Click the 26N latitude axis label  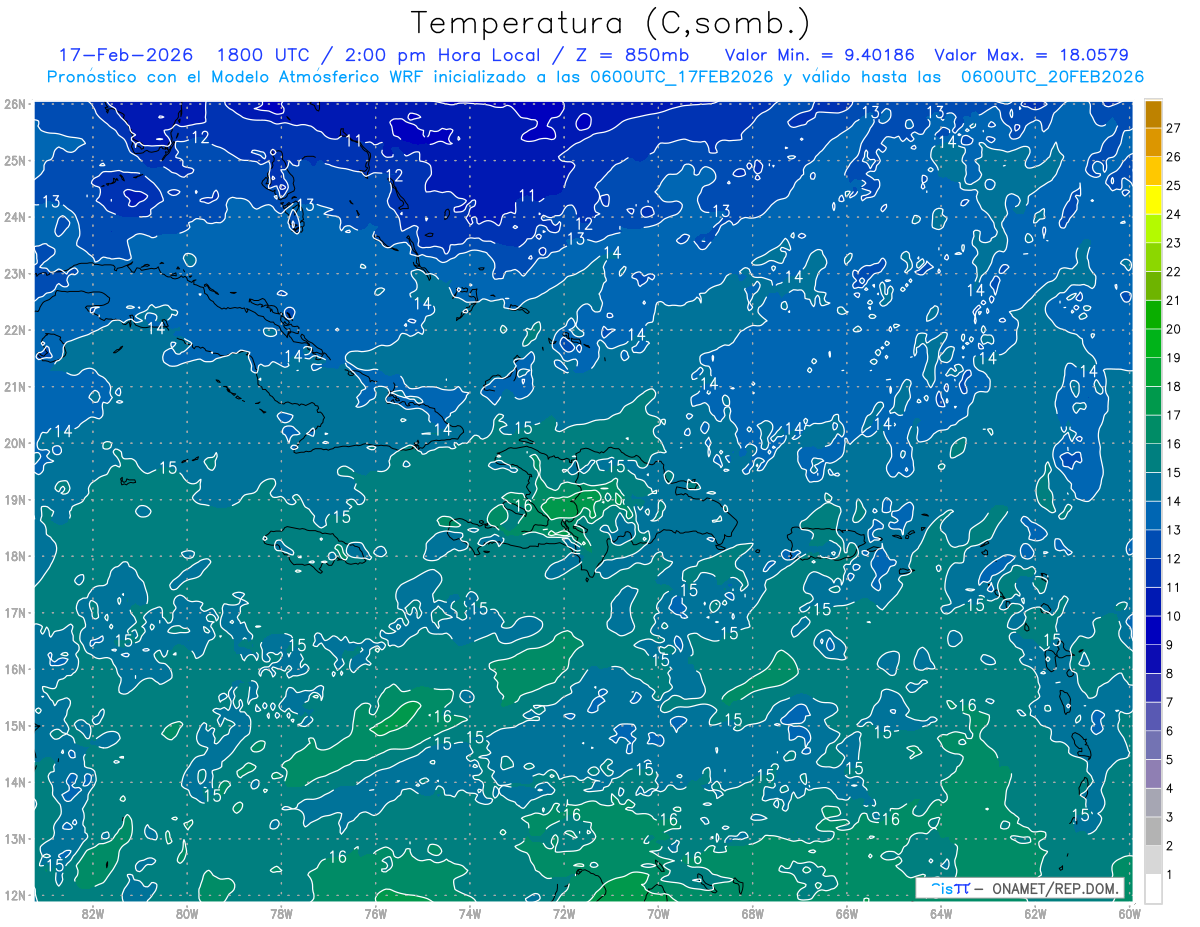click(x=14, y=104)
